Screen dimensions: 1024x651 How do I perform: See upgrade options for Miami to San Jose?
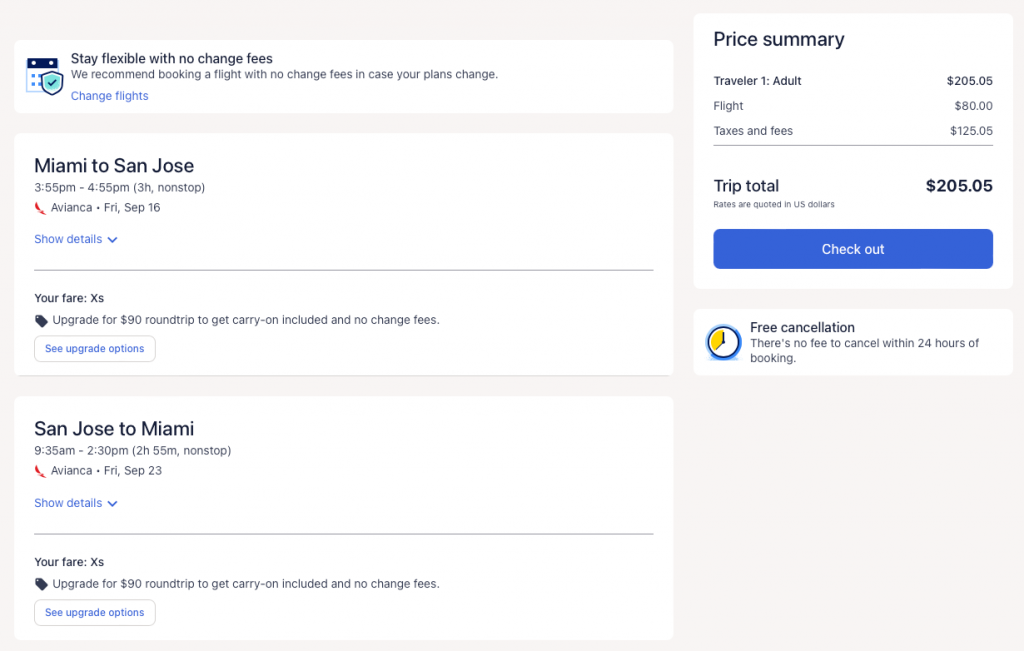[x=95, y=349]
